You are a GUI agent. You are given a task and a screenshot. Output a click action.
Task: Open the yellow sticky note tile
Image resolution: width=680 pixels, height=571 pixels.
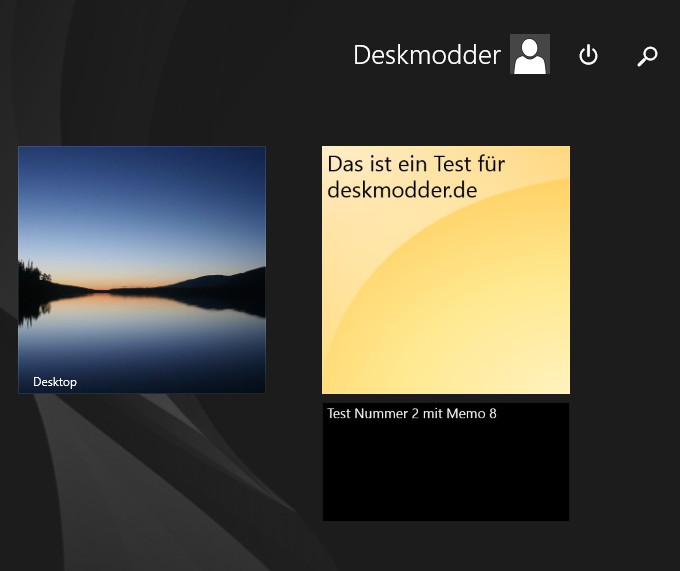446,270
